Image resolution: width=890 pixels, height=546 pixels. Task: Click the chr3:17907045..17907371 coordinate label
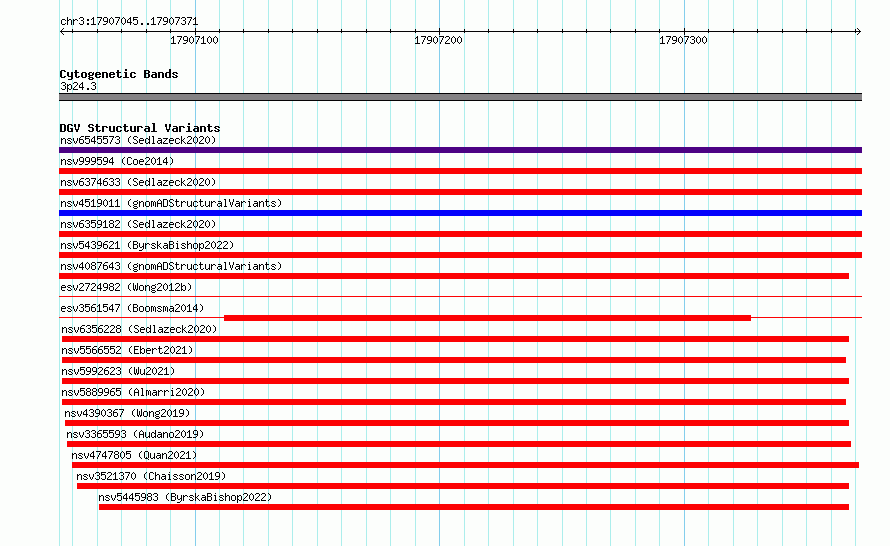click(129, 22)
